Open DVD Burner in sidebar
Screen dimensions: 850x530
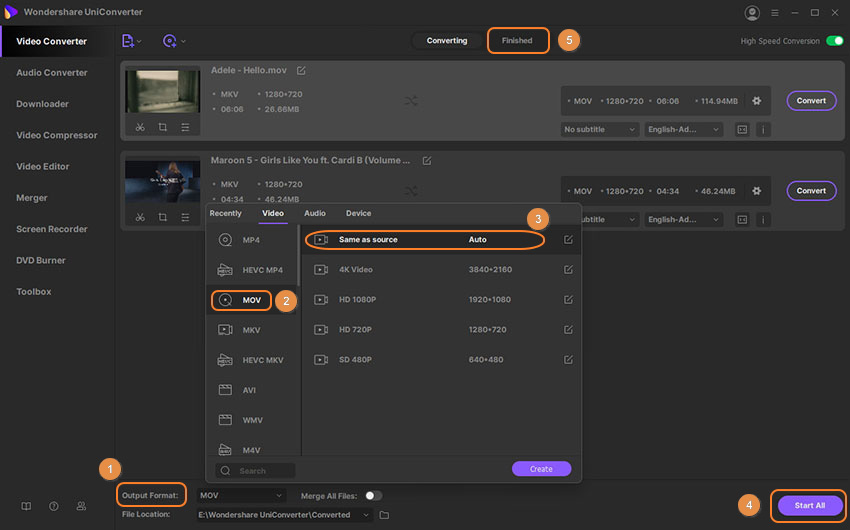[41, 261]
